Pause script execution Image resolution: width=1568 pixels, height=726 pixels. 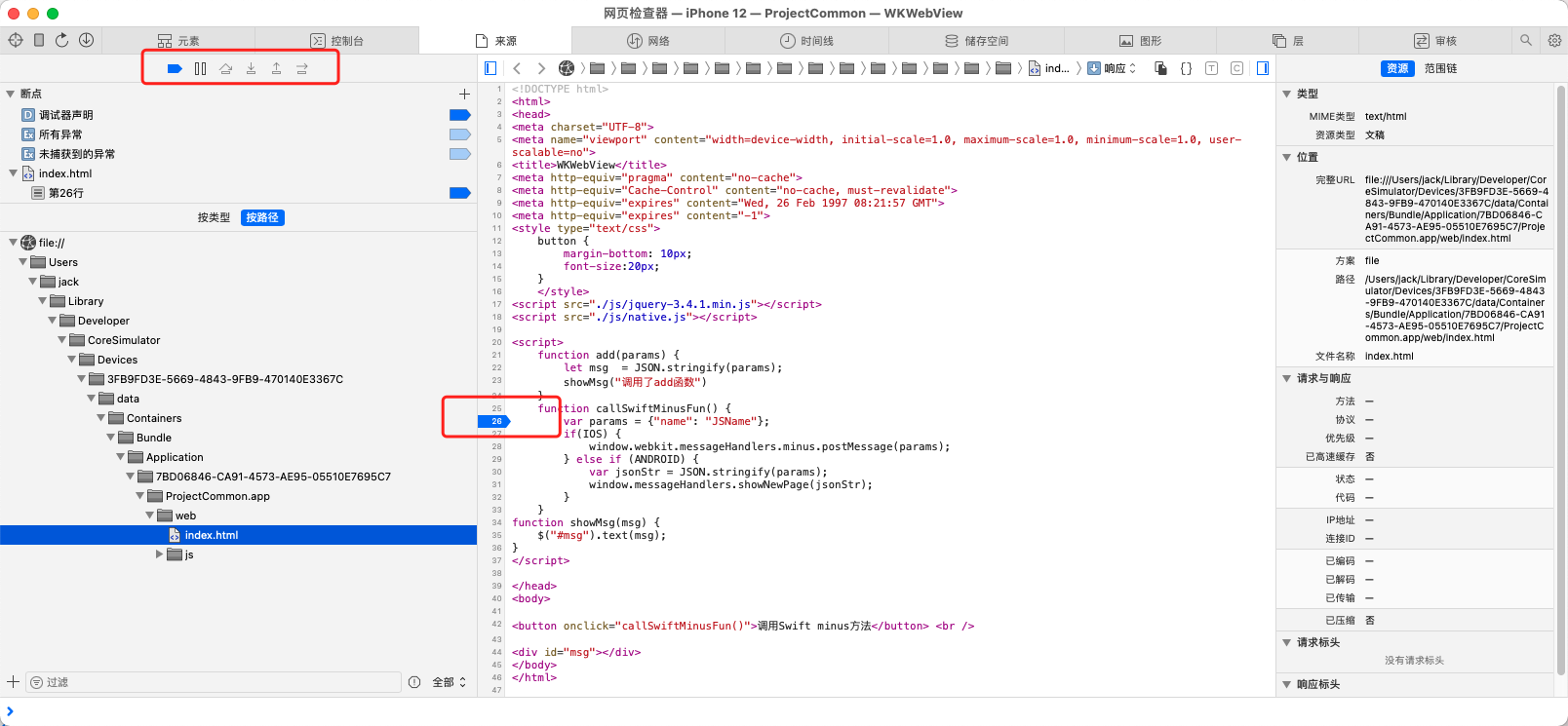[200, 68]
